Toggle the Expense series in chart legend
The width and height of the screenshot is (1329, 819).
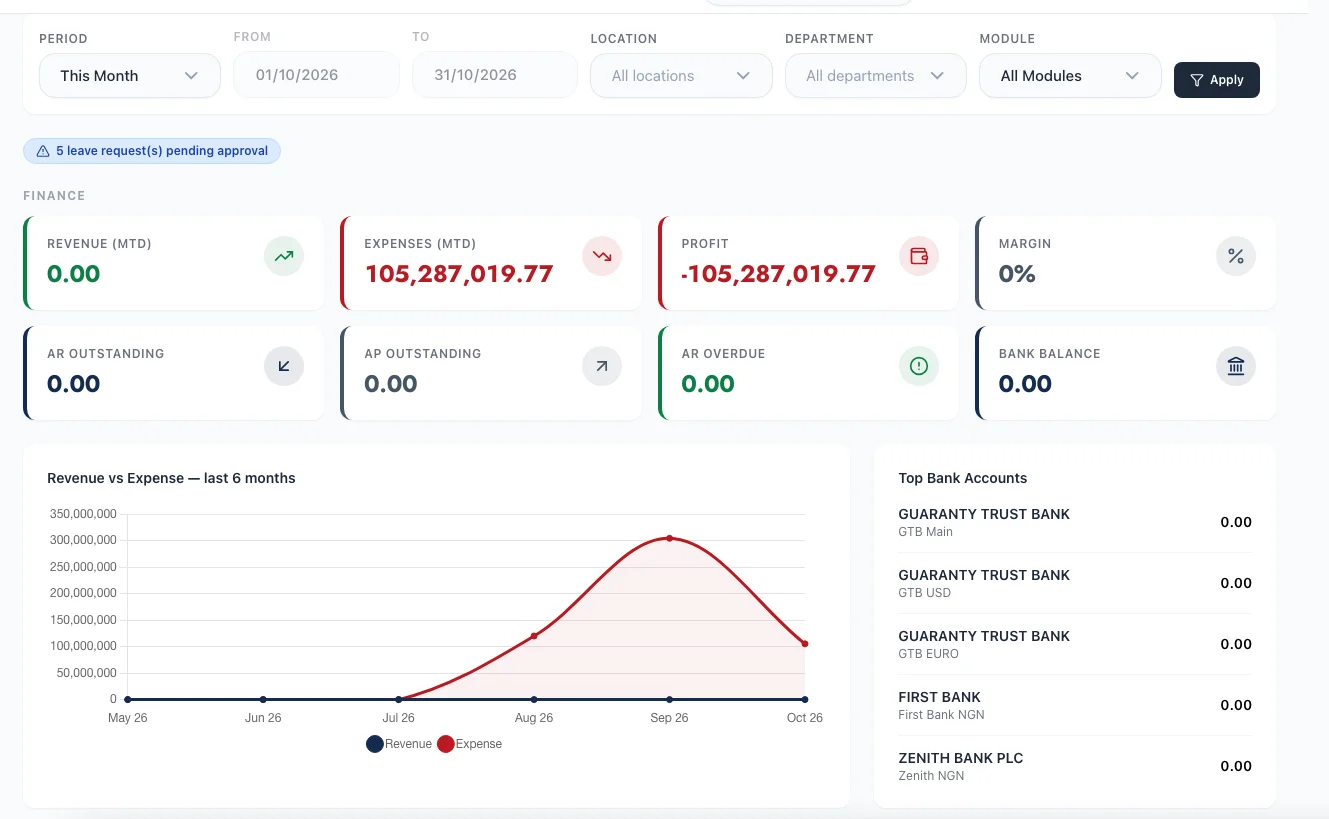pos(470,744)
